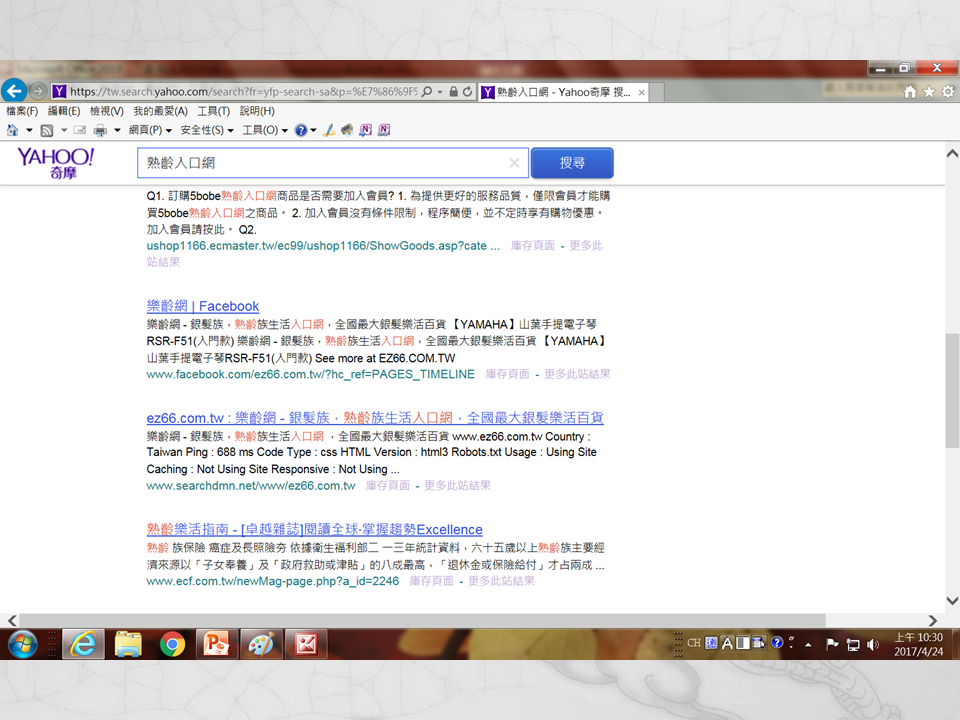
Task: Click the Print icon in command bar
Action: [100, 130]
